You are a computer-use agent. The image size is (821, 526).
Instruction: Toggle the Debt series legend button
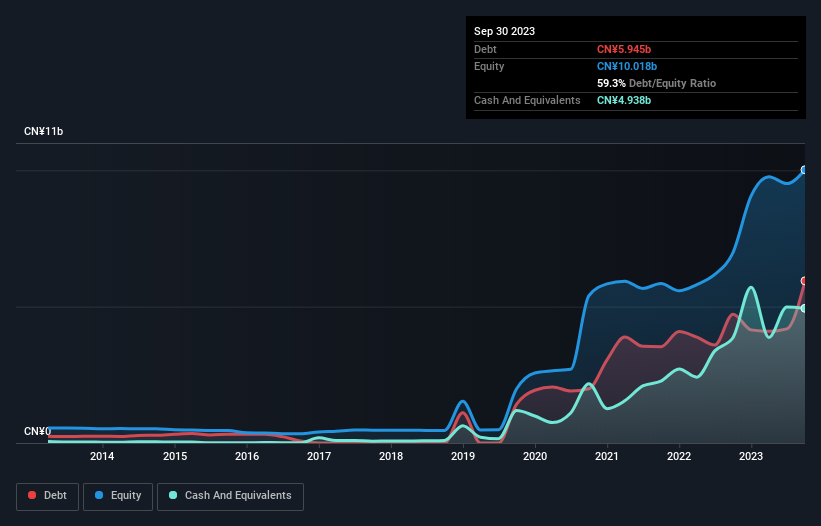coord(48,496)
